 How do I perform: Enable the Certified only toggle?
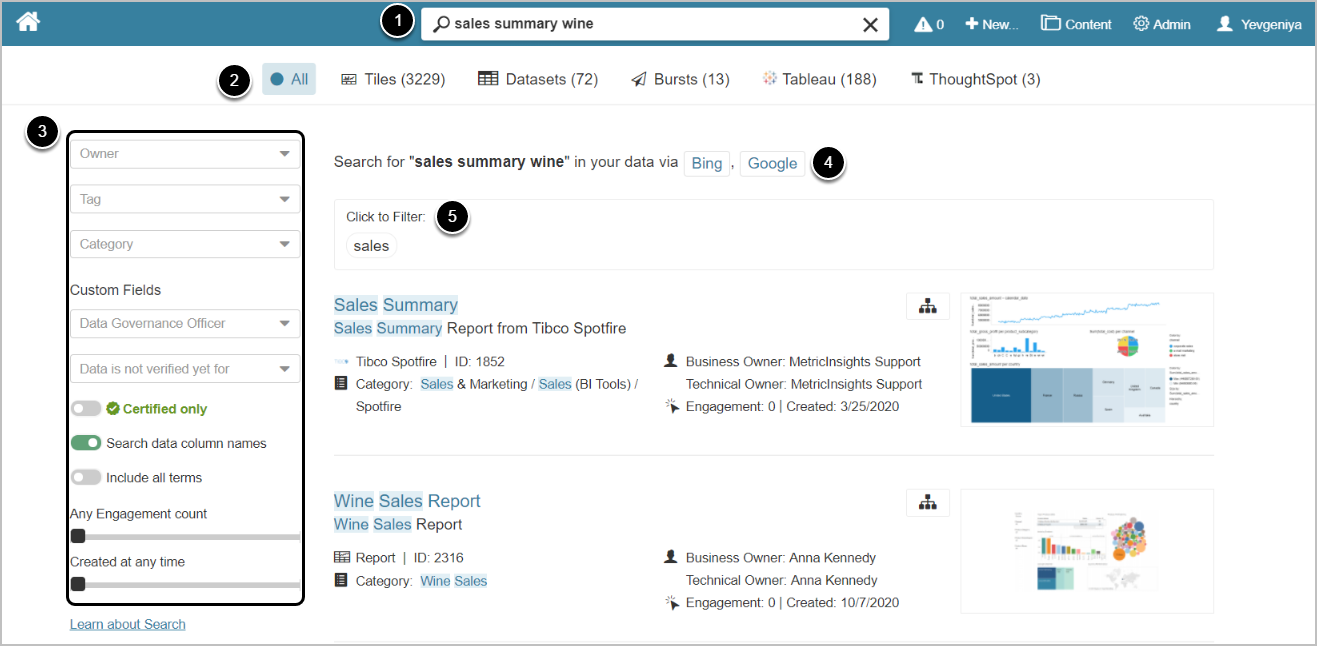tap(86, 408)
